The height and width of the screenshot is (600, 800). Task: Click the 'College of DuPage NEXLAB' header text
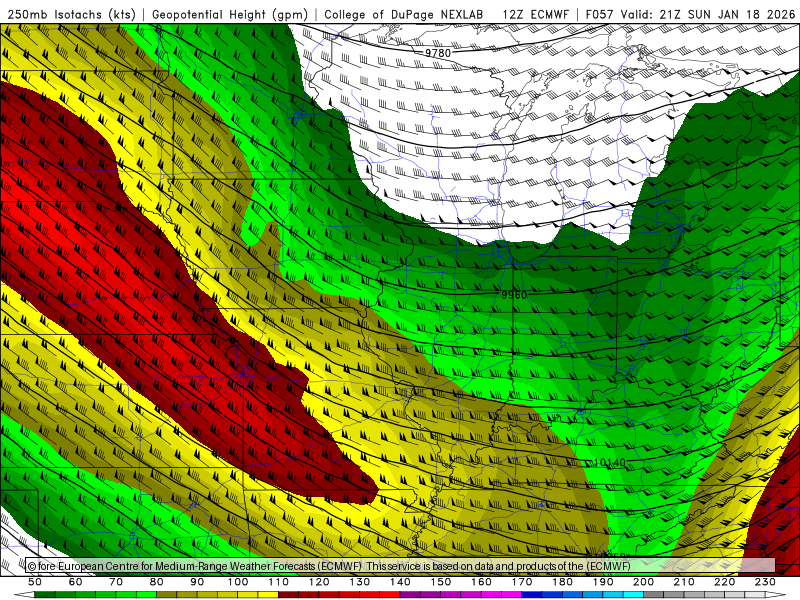click(x=404, y=15)
